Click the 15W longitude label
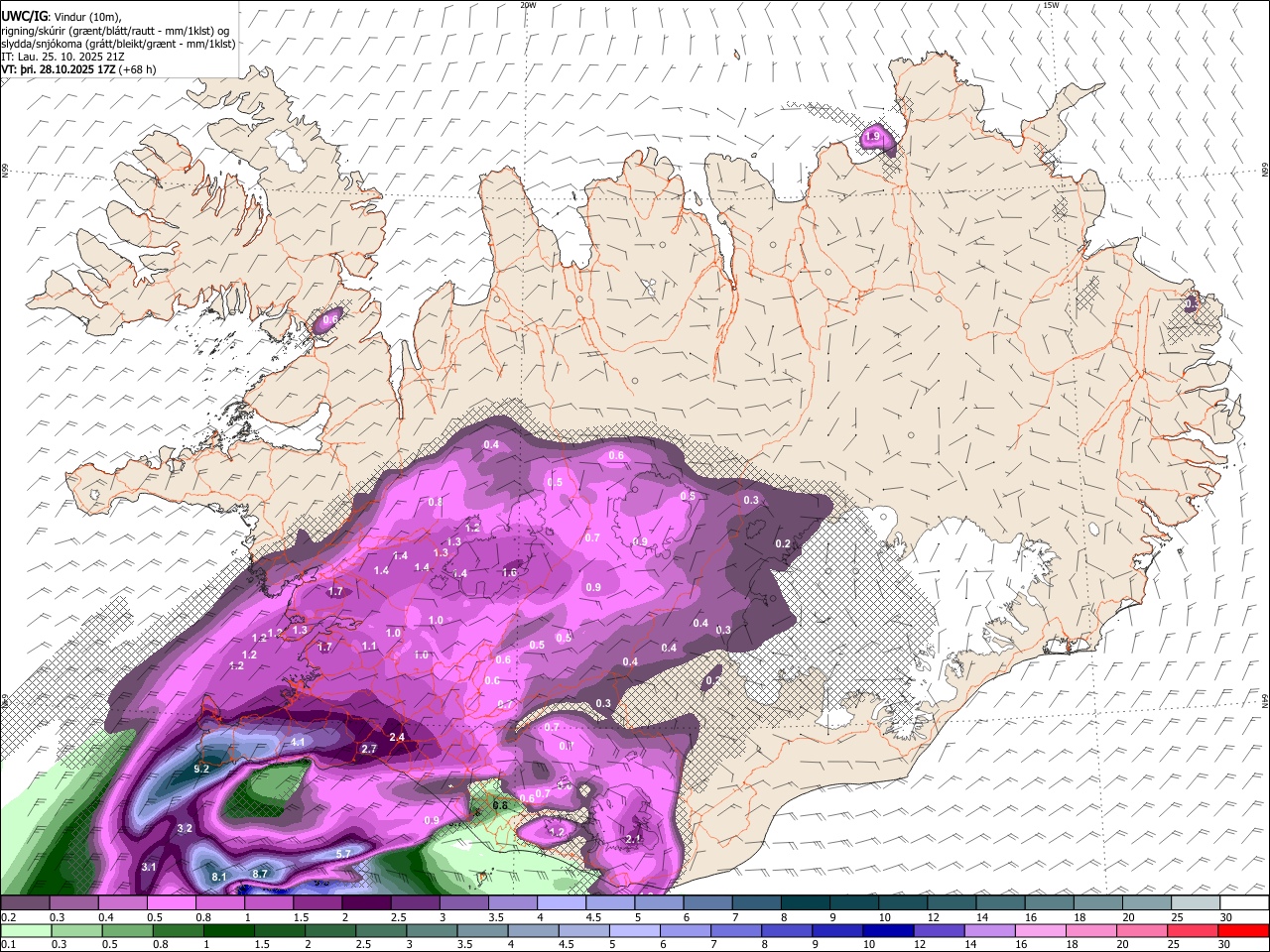This screenshot has width=1270, height=952. pyautogui.click(x=1051, y=5)
